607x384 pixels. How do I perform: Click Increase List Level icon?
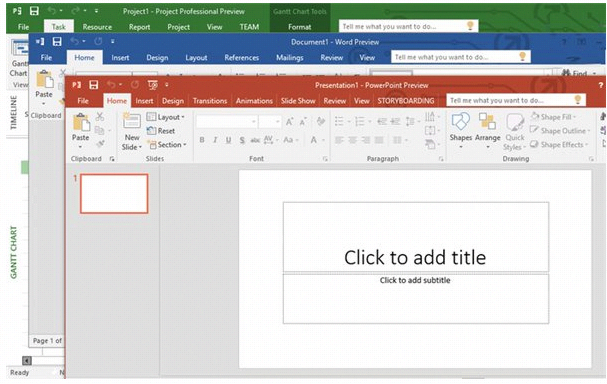395,122
